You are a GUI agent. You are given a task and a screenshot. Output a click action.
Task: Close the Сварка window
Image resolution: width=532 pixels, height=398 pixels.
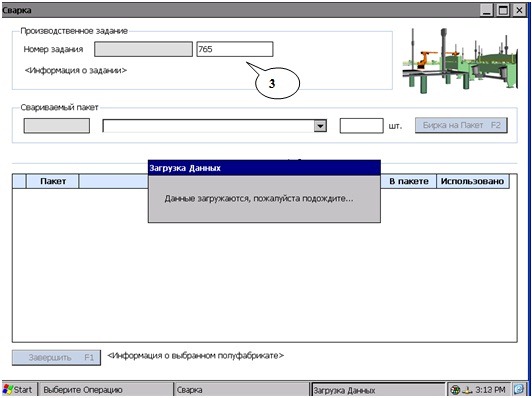tap(519, 10)
